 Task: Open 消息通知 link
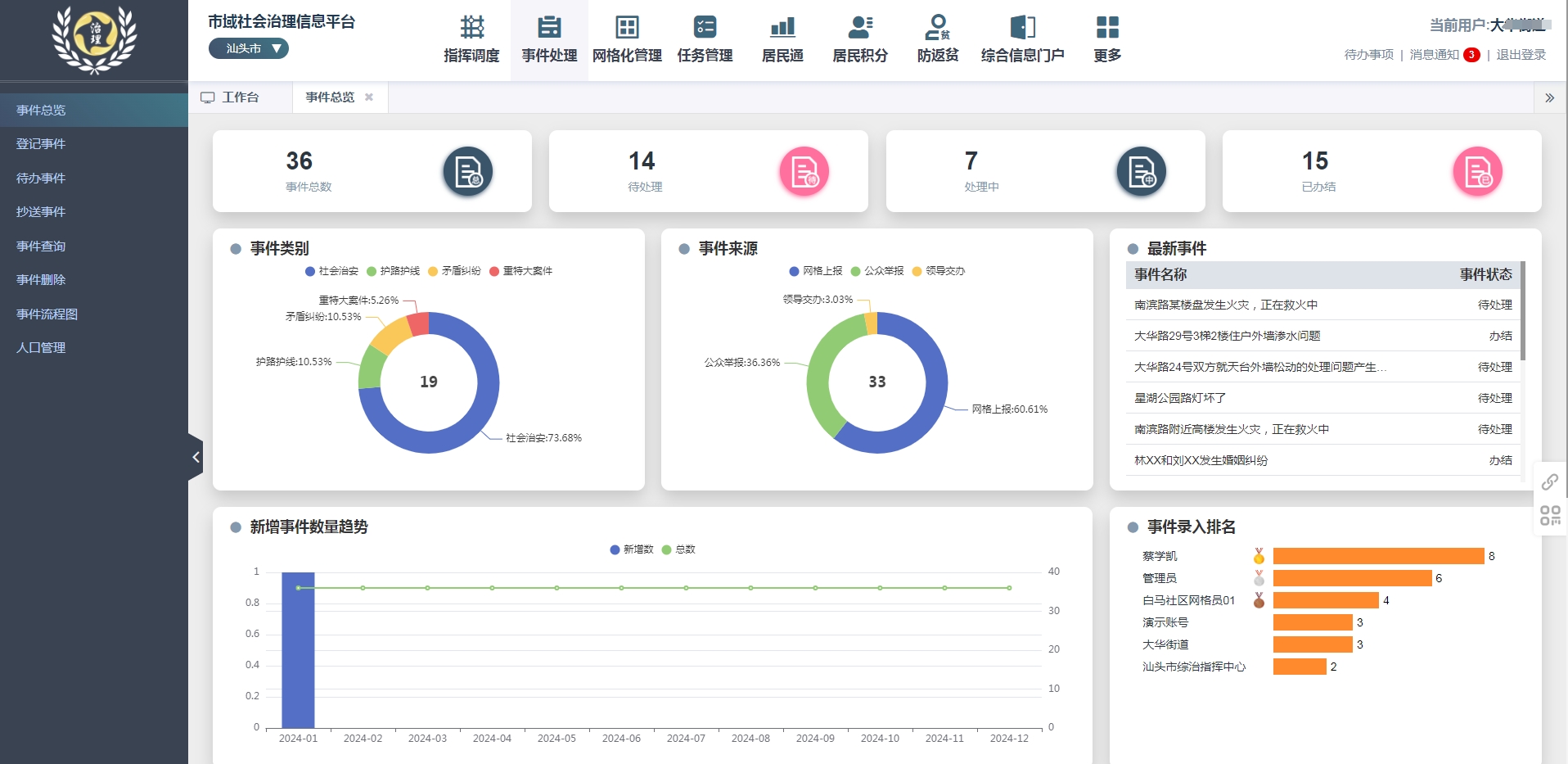click(x=1434, y=55)
